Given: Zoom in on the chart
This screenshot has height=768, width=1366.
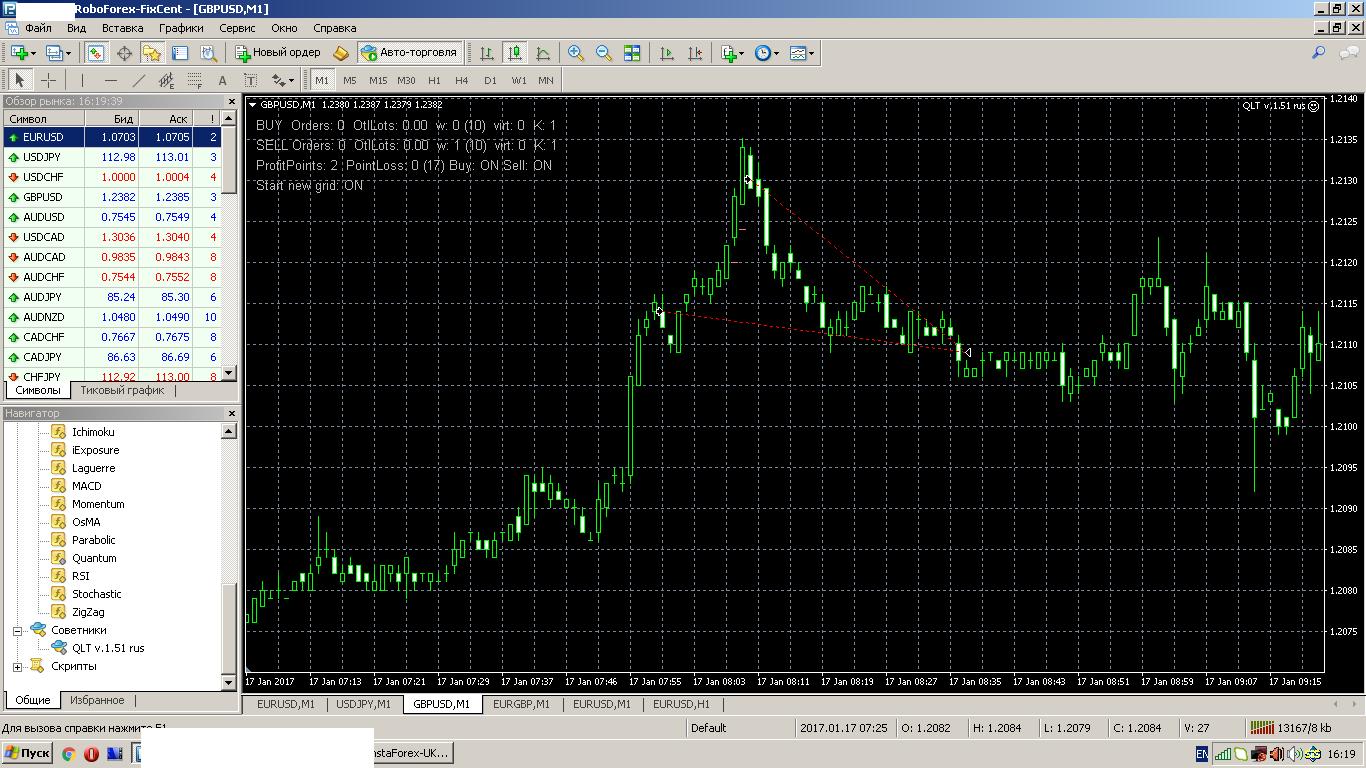Looking at the screenshot, I should tap(576, 53).
